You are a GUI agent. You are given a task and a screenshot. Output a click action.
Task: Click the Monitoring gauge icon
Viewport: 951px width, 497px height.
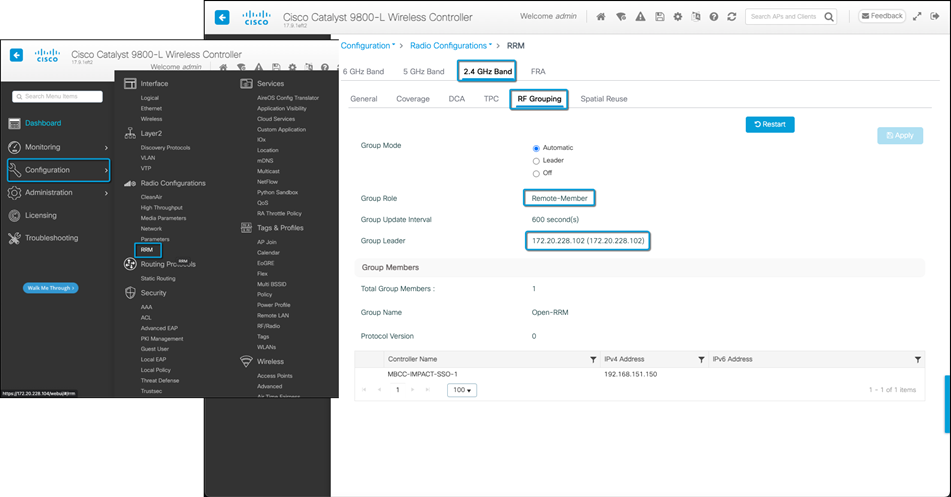point(15,147)
